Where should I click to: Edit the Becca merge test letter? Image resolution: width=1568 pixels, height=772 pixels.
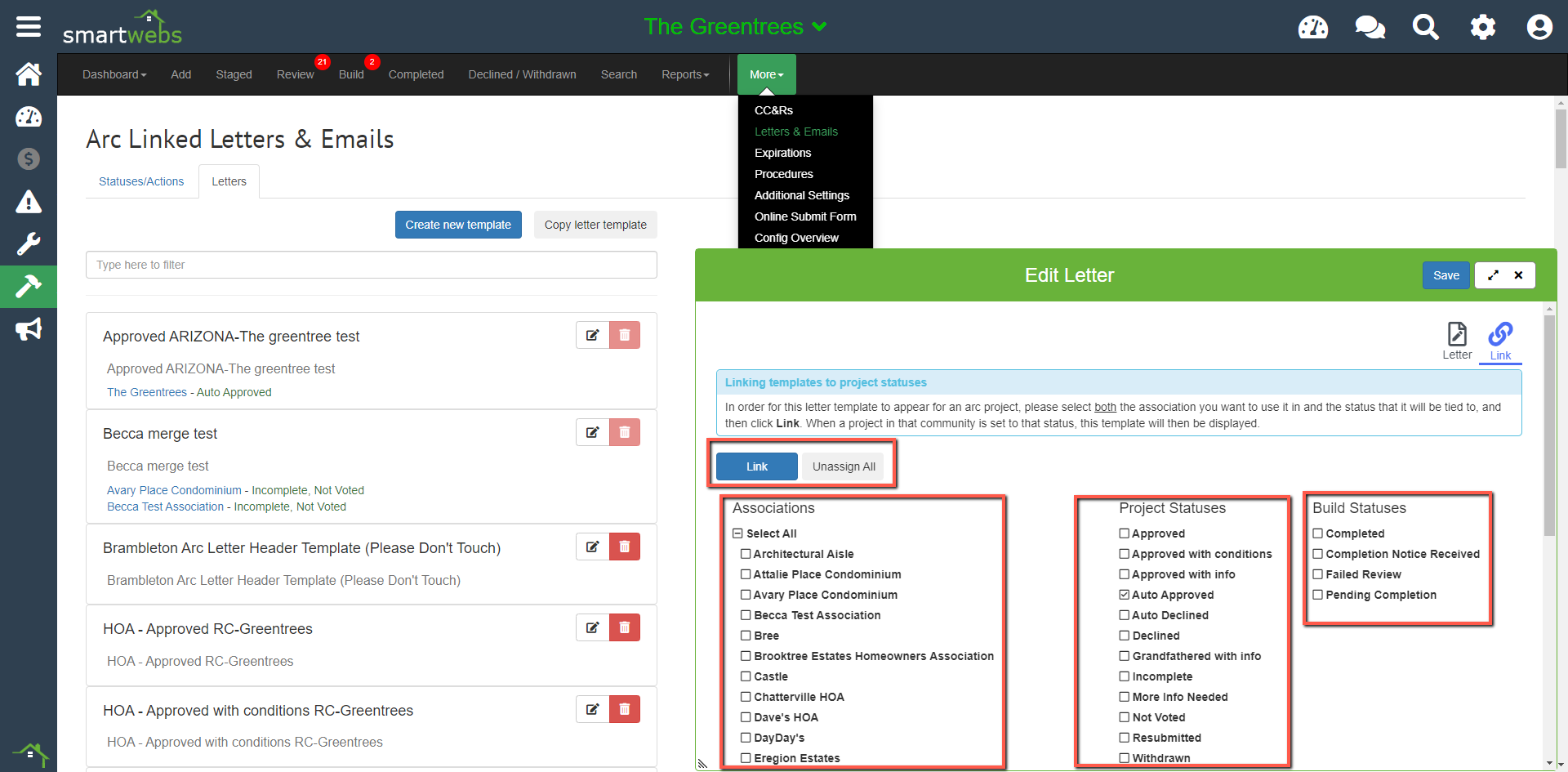[x=593, y=432]
